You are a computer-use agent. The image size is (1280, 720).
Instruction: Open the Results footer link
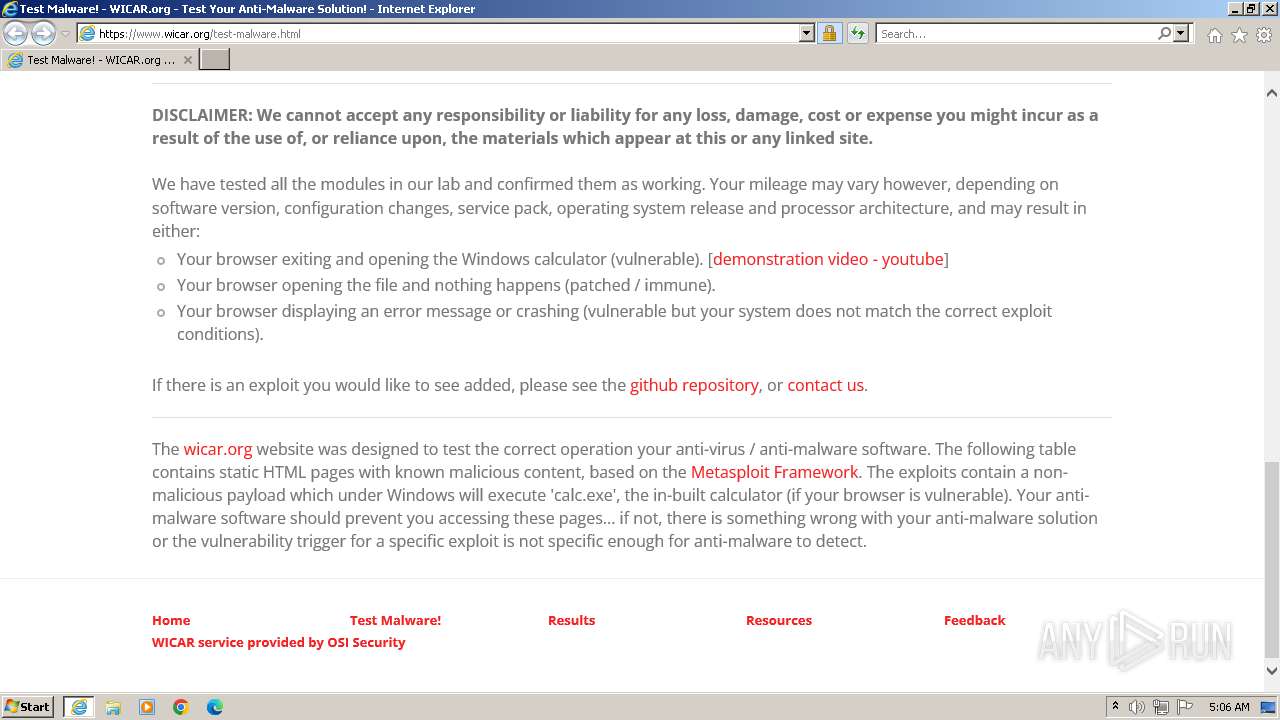[571, 620]
